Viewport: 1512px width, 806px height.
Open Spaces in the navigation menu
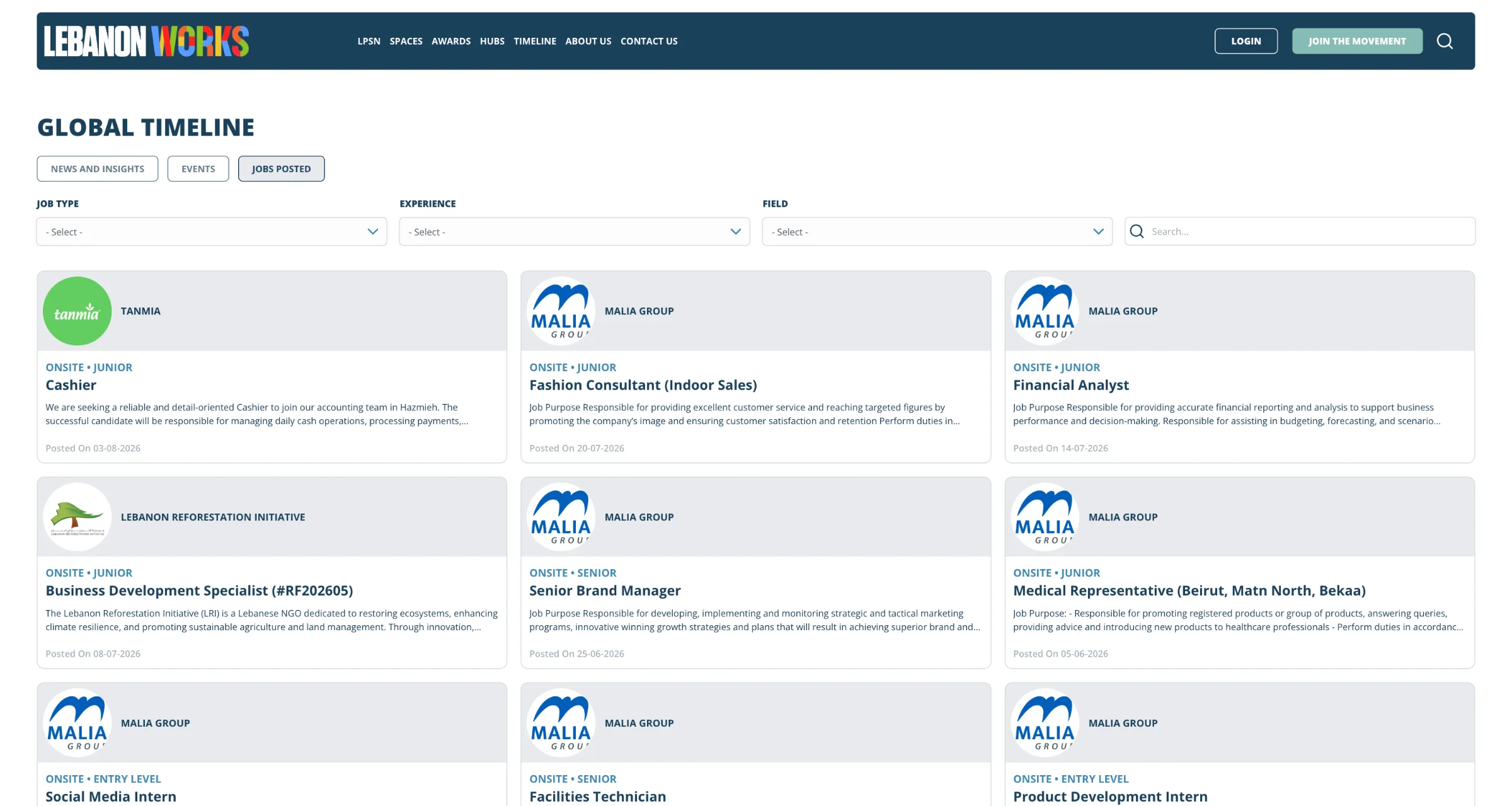tap(406, 41)
